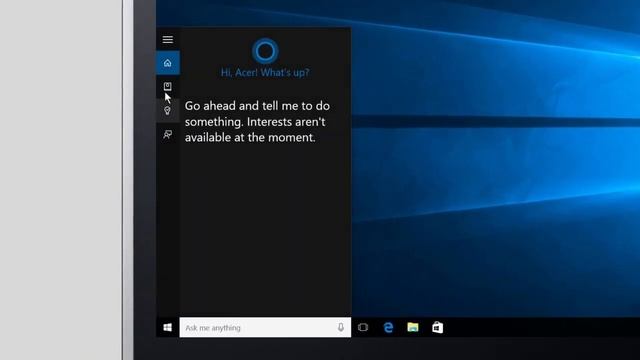Open the Cortana Feedback icon

point(167,134)
